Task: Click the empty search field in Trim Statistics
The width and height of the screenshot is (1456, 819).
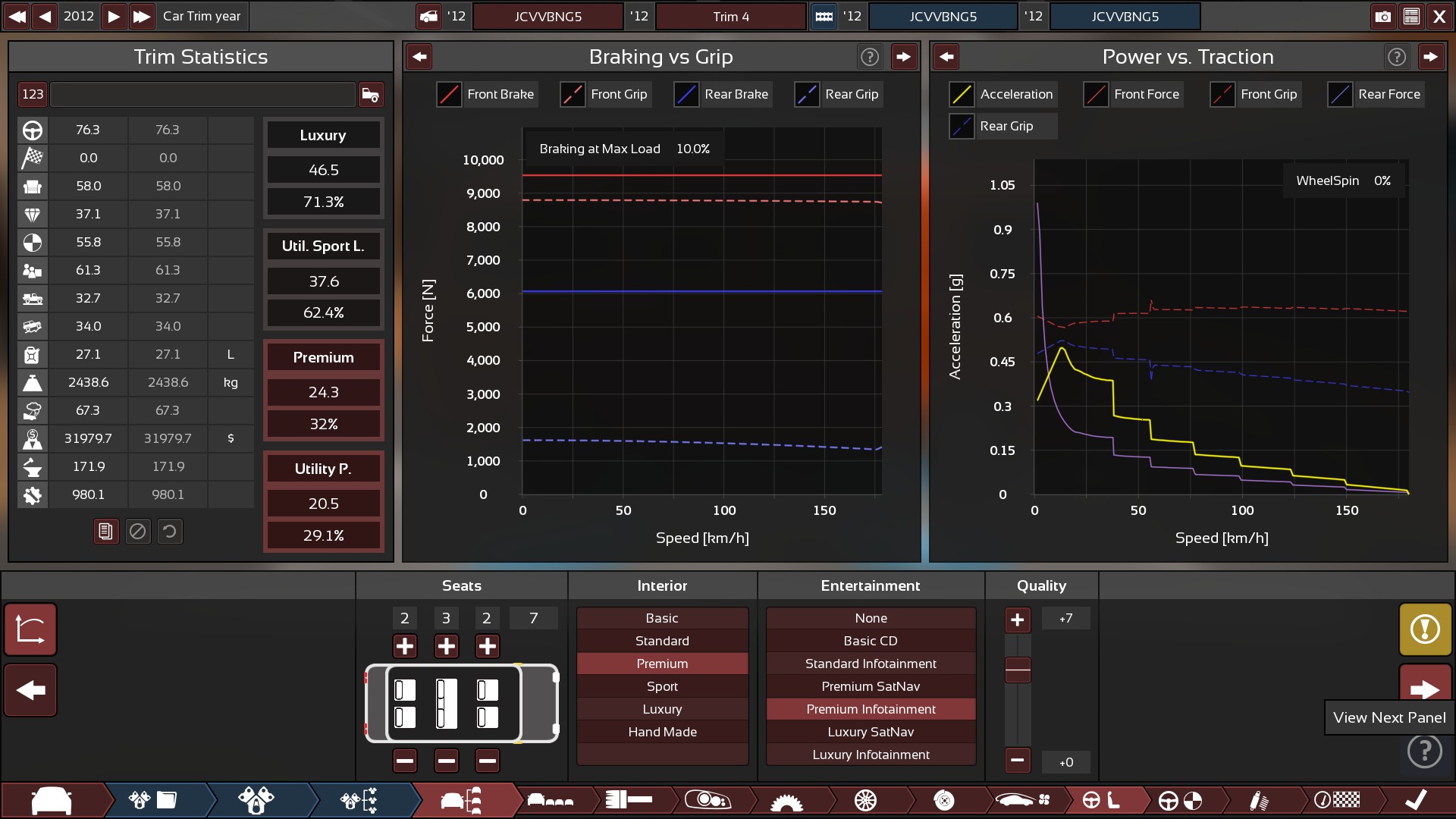Action: 202,94
